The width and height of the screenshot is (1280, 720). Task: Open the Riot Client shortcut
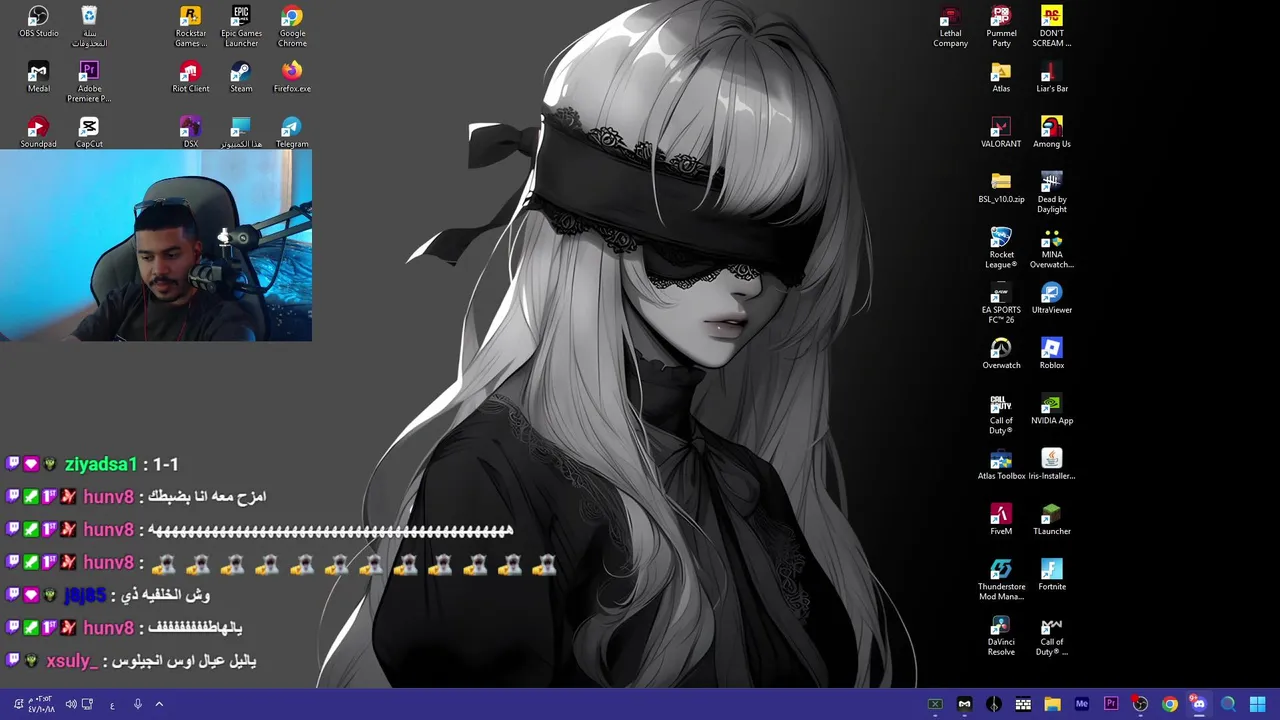190,77
